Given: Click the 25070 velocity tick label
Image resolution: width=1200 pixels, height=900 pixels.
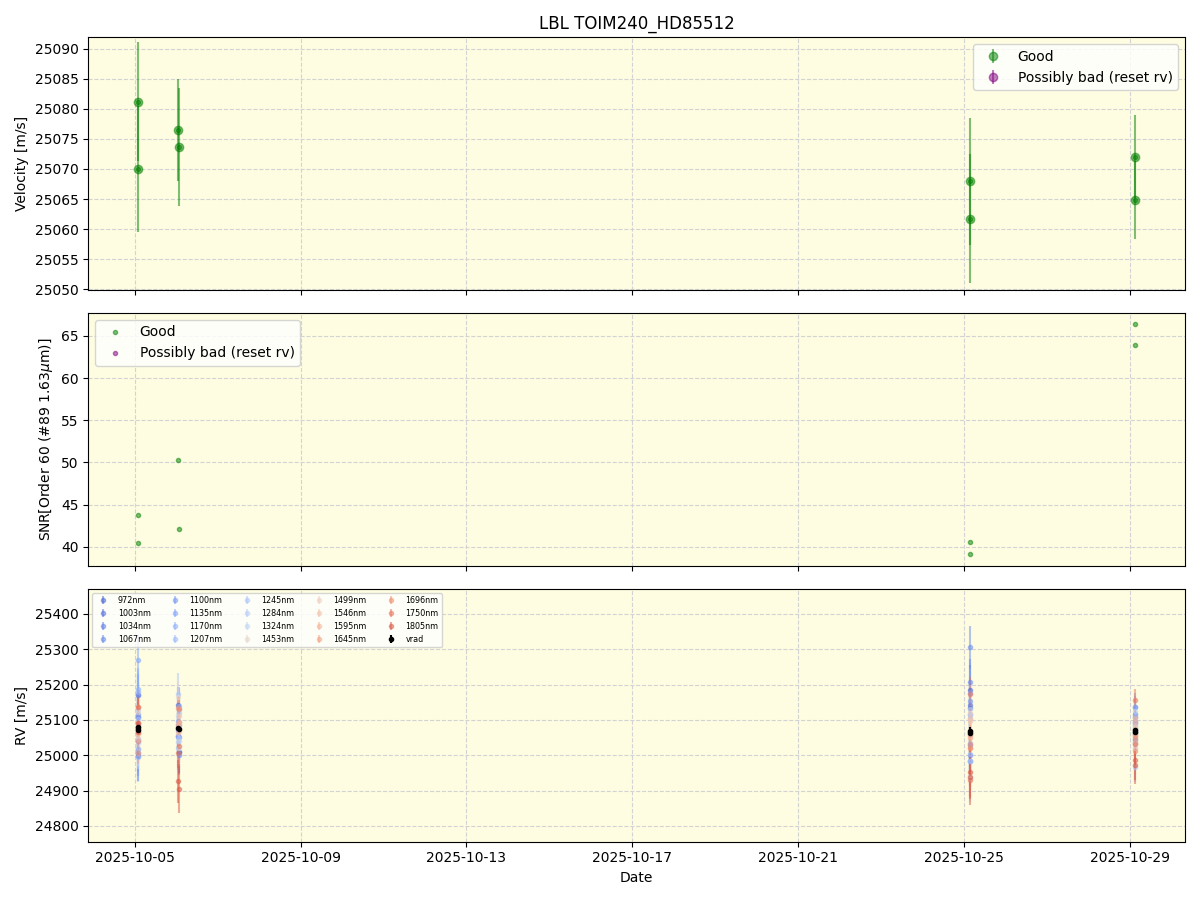Looking at the screenshot, I should [x=59, y=170].
